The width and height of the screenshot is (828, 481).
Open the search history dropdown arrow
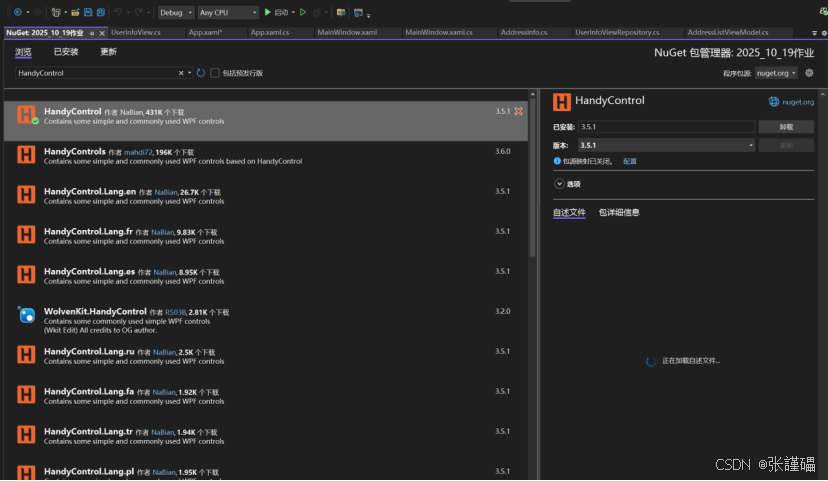click(x=190, y=73)
